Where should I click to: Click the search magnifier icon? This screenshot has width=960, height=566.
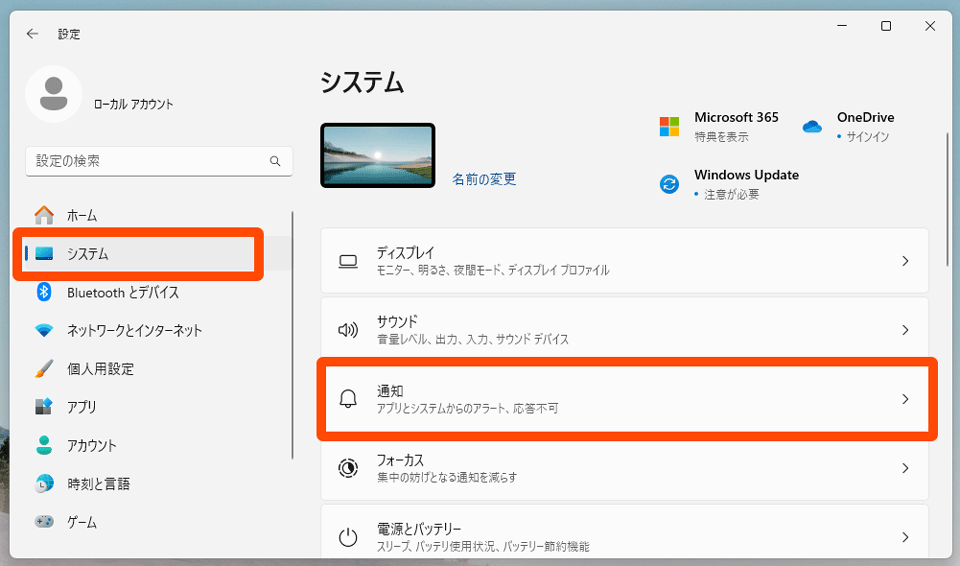pyautogui.click(x=275, y=161)
